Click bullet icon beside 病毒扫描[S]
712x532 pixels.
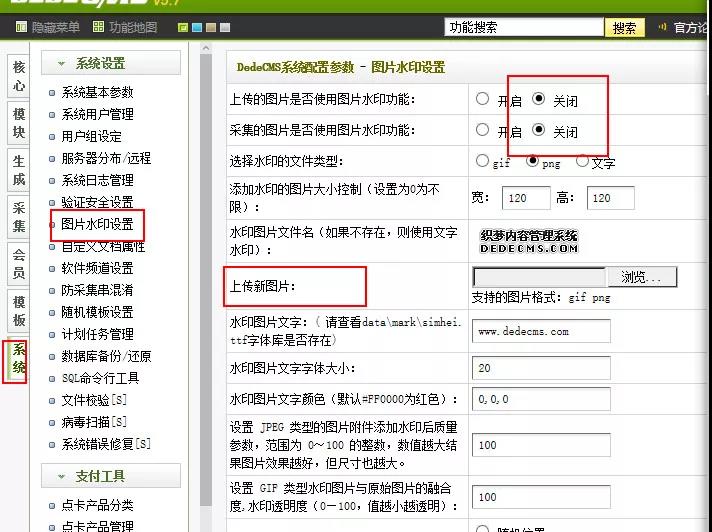[x=52, y=423]
